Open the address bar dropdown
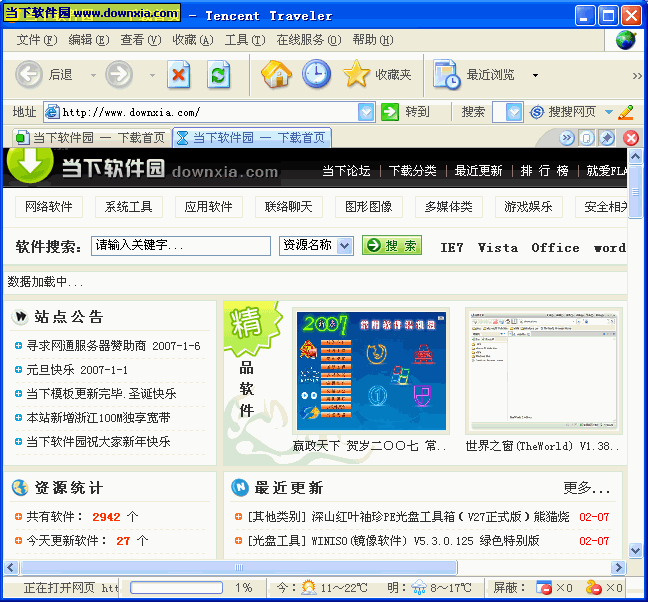Image resolution: width=648 pixels, height=602 pixels. (366, 112)
